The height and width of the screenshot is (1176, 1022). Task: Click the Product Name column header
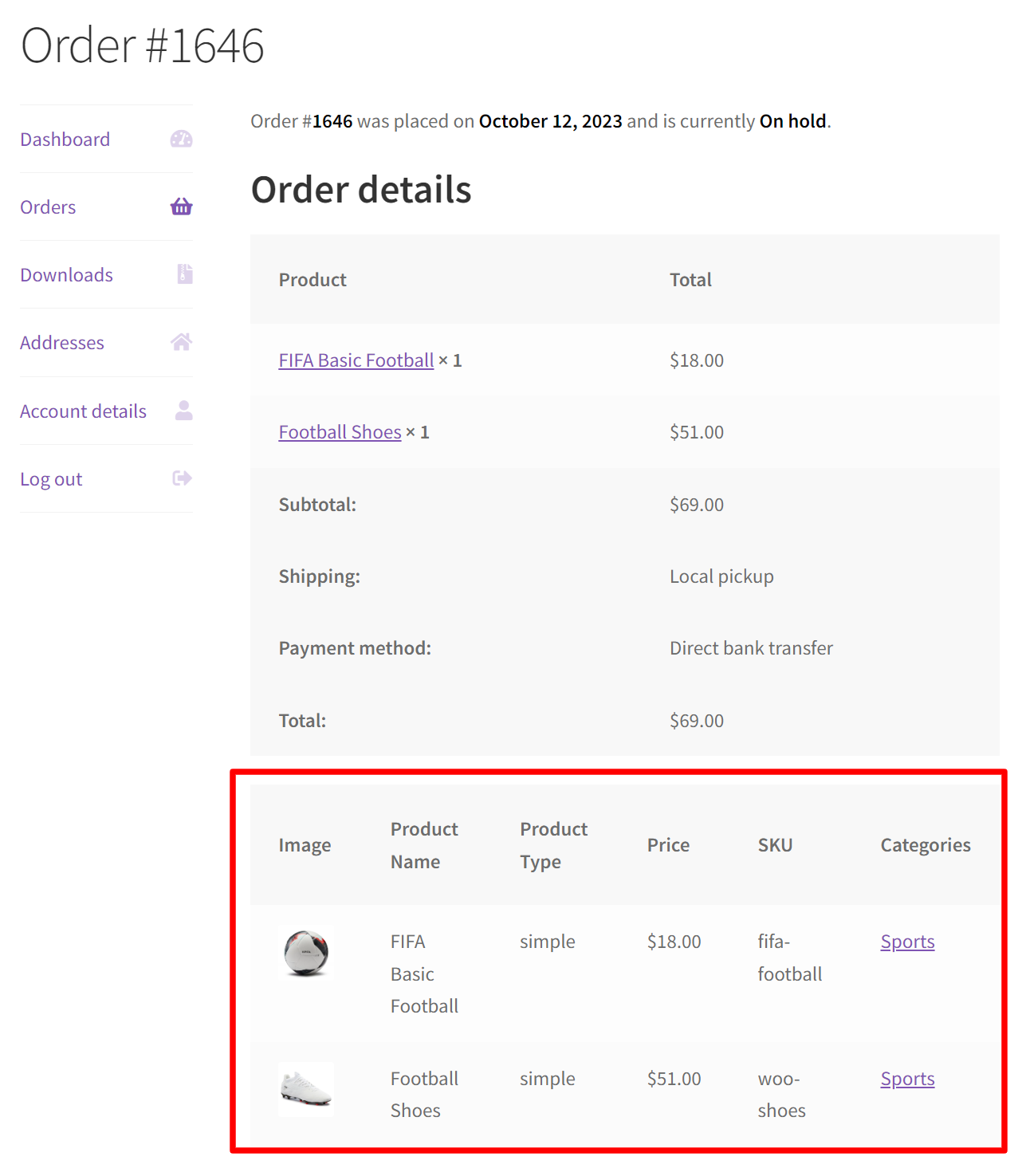click(423, 845)
